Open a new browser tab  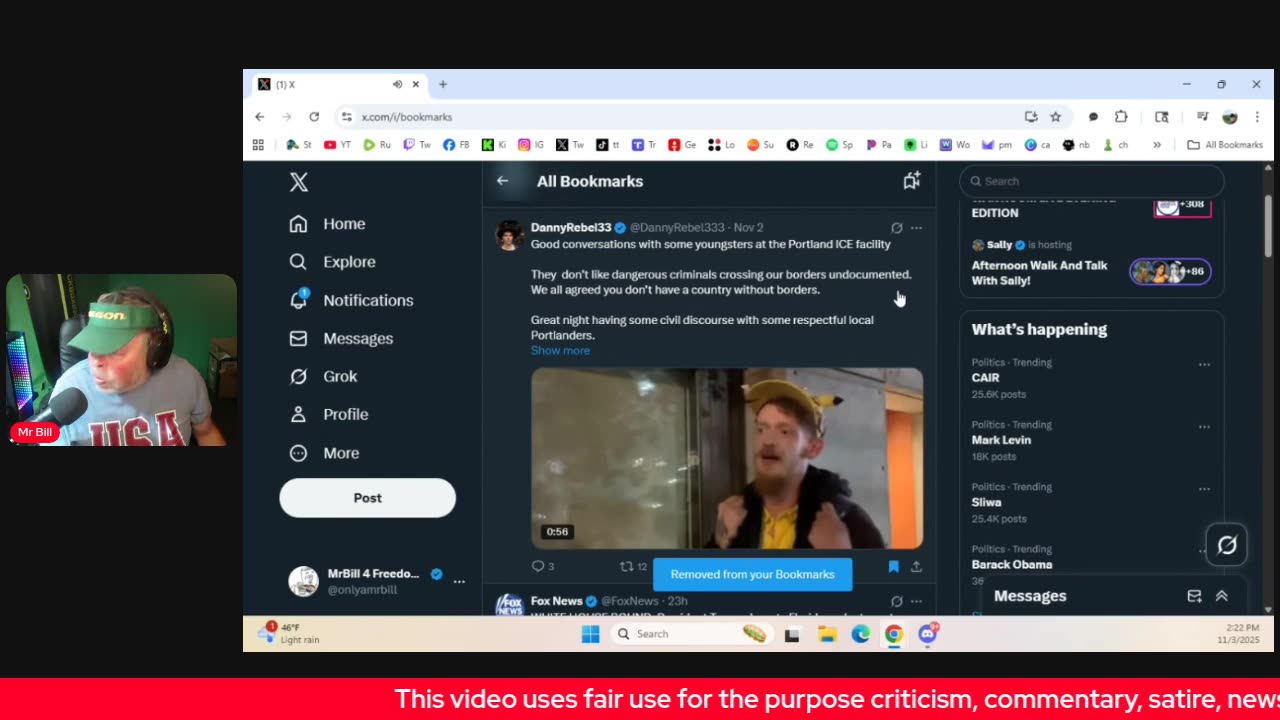[443, 85]
